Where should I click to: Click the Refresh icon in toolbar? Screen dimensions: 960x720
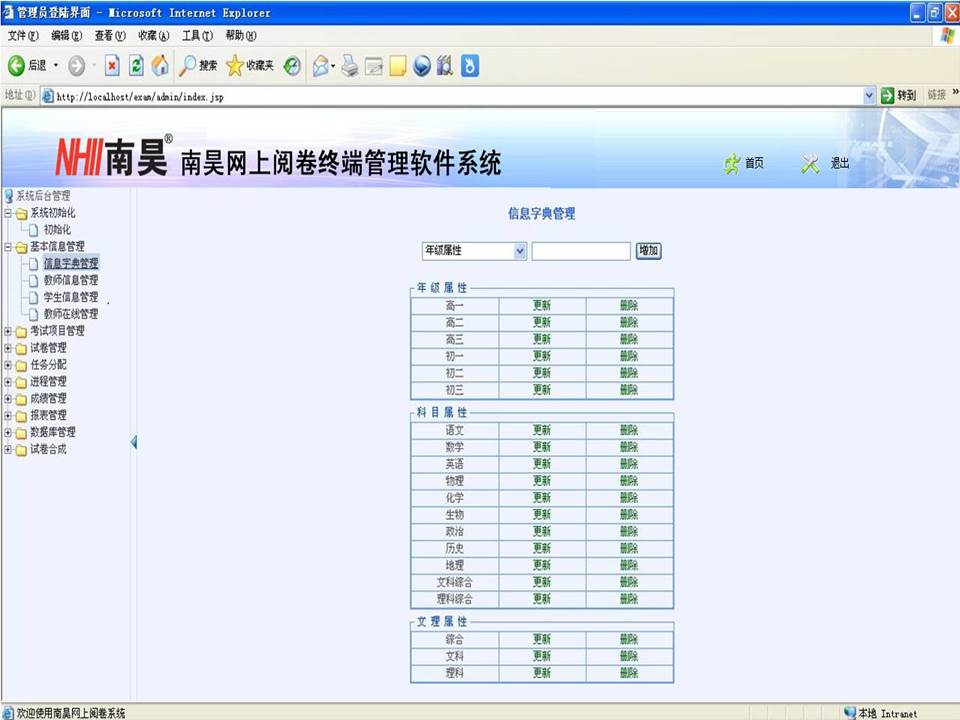point(136,66)
